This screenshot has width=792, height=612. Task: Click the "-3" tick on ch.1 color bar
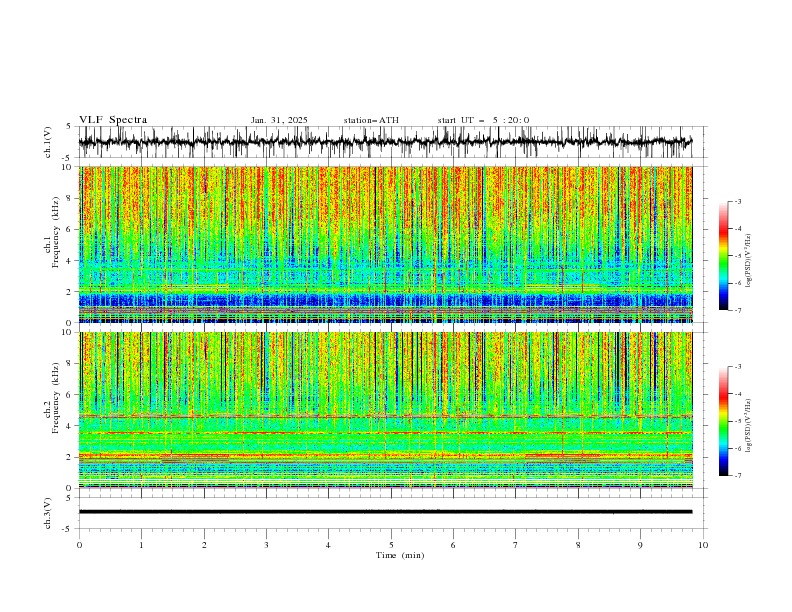tap(738, 201)
